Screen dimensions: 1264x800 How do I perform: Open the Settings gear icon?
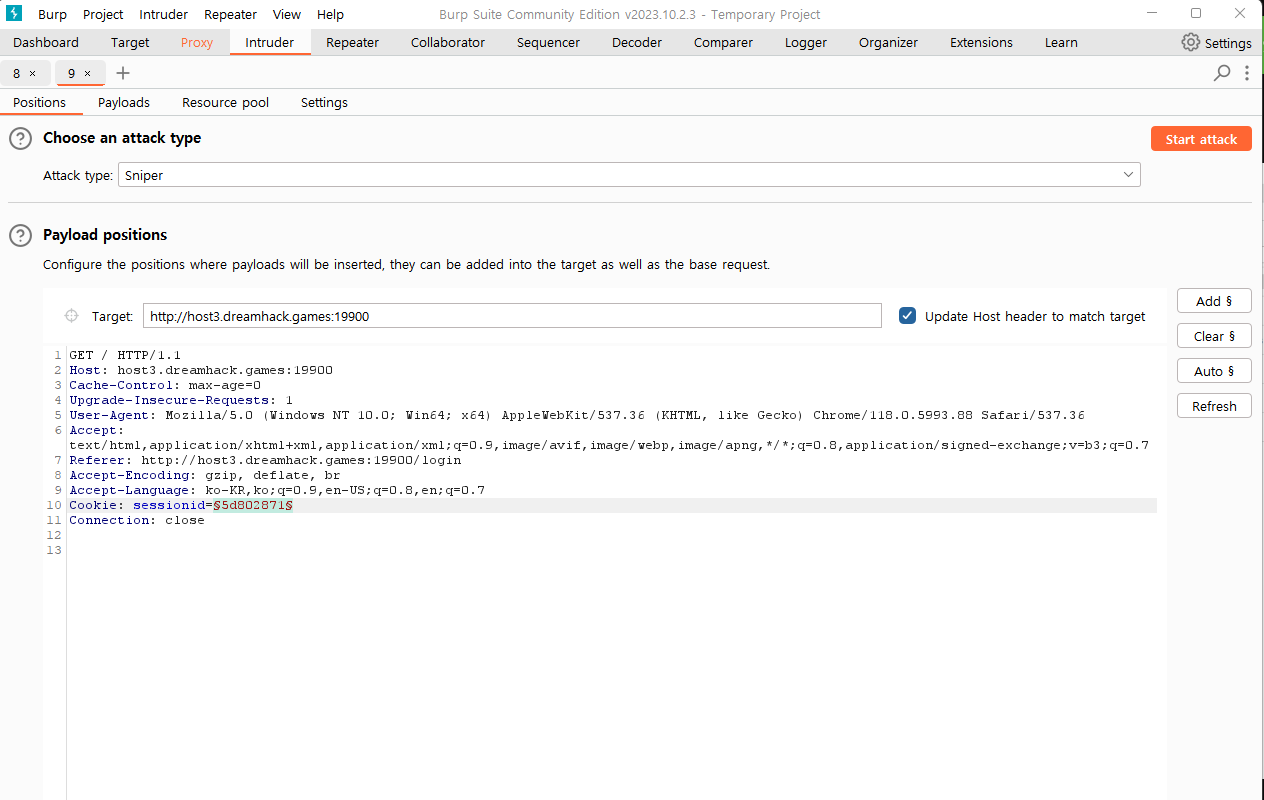1190,42
